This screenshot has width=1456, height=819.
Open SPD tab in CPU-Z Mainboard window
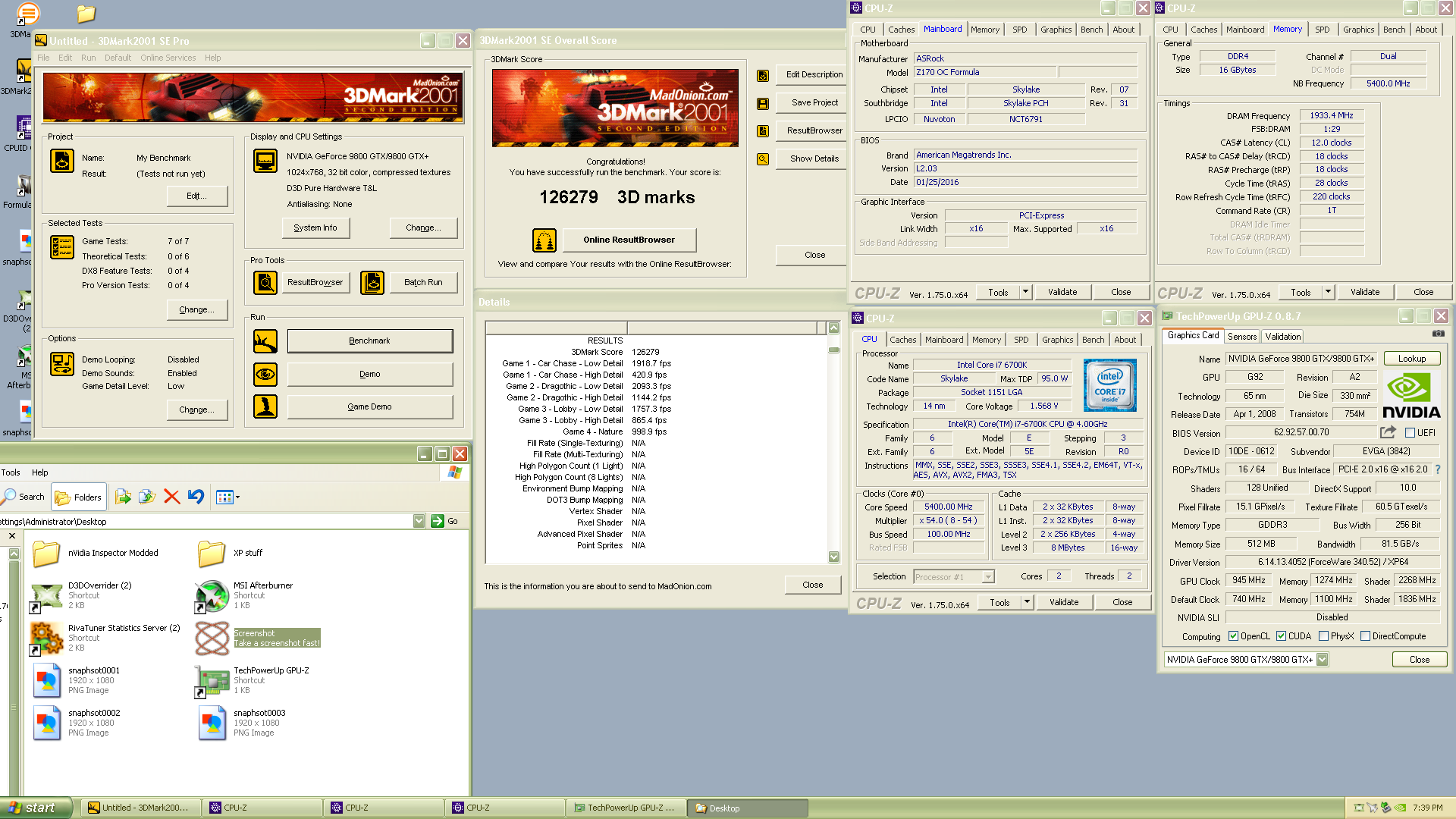[1020, 30]
